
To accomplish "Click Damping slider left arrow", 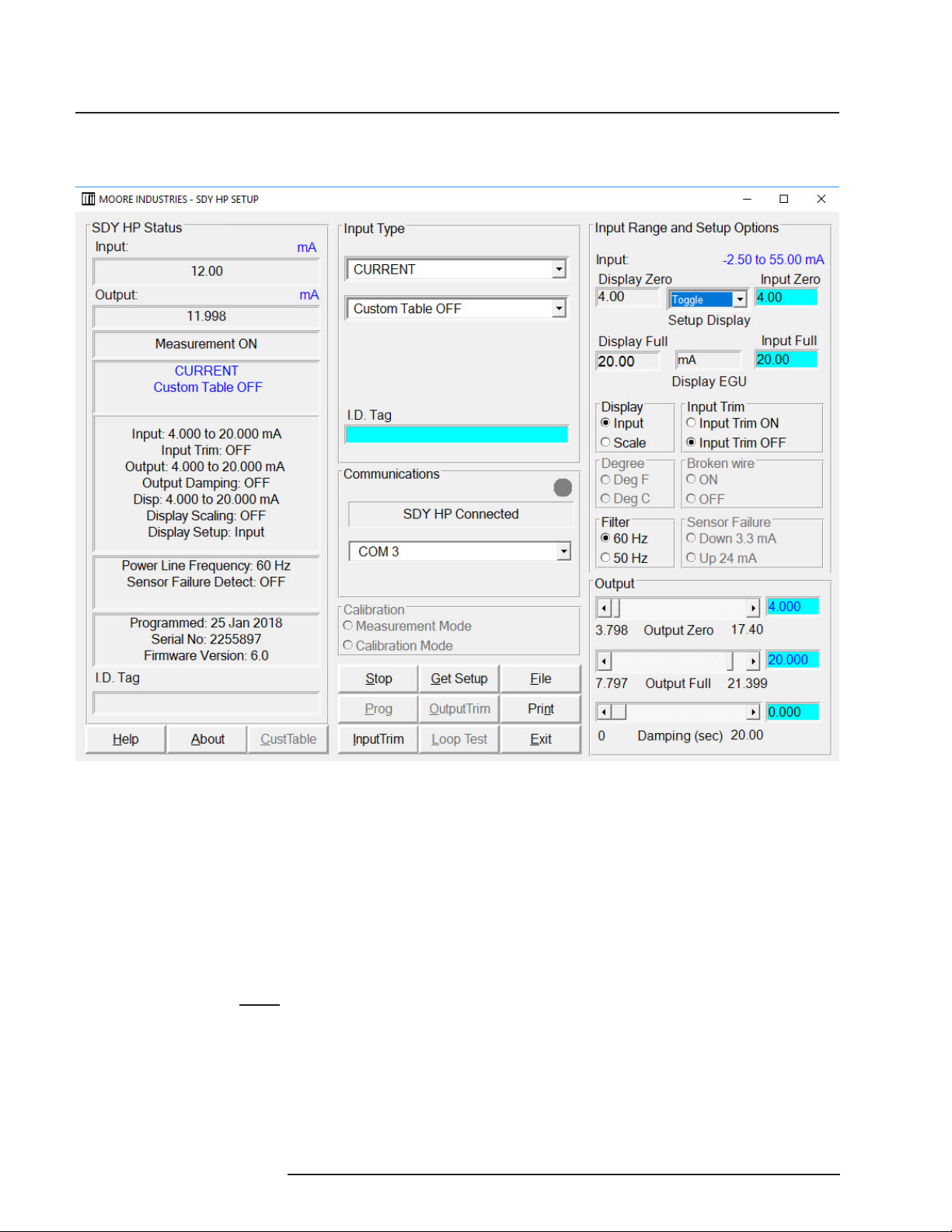I will (604, 712).
